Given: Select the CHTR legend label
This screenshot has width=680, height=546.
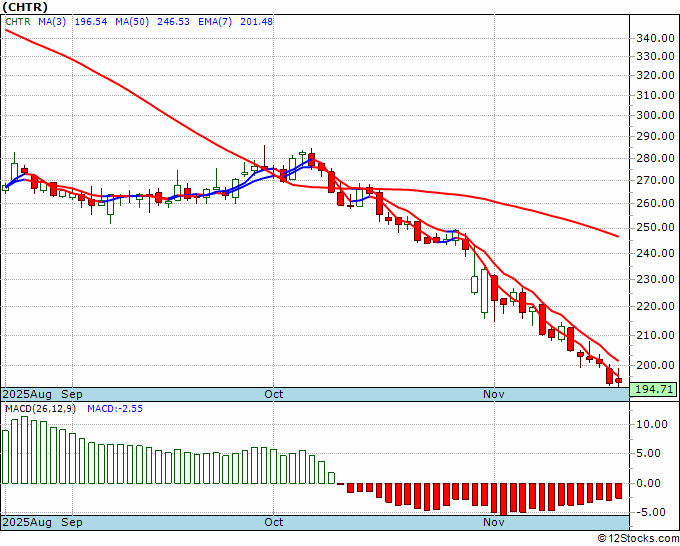Looking at the screenshot, I should (x=18, y=22).
